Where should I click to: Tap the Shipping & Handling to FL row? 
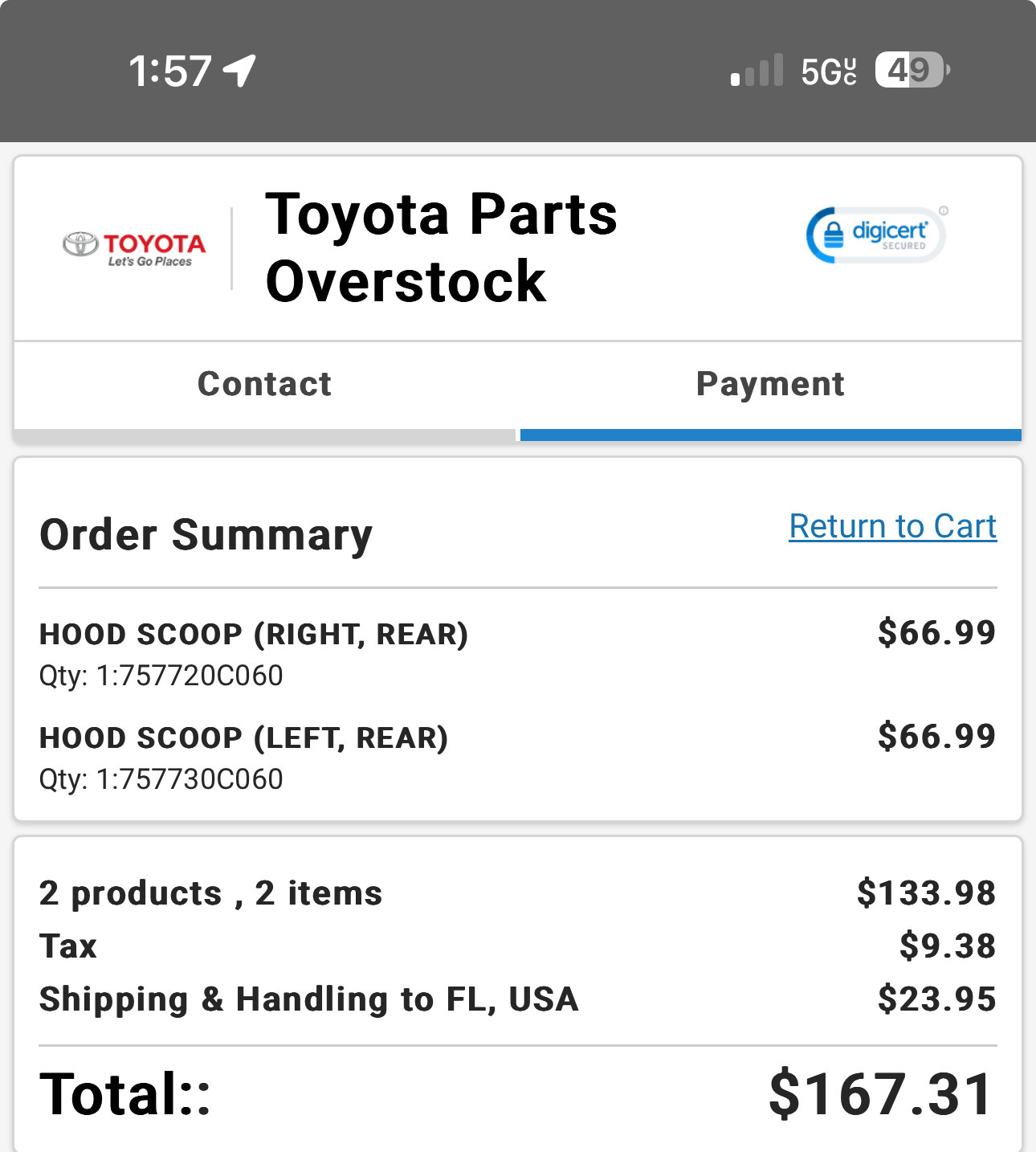[518, 999]
